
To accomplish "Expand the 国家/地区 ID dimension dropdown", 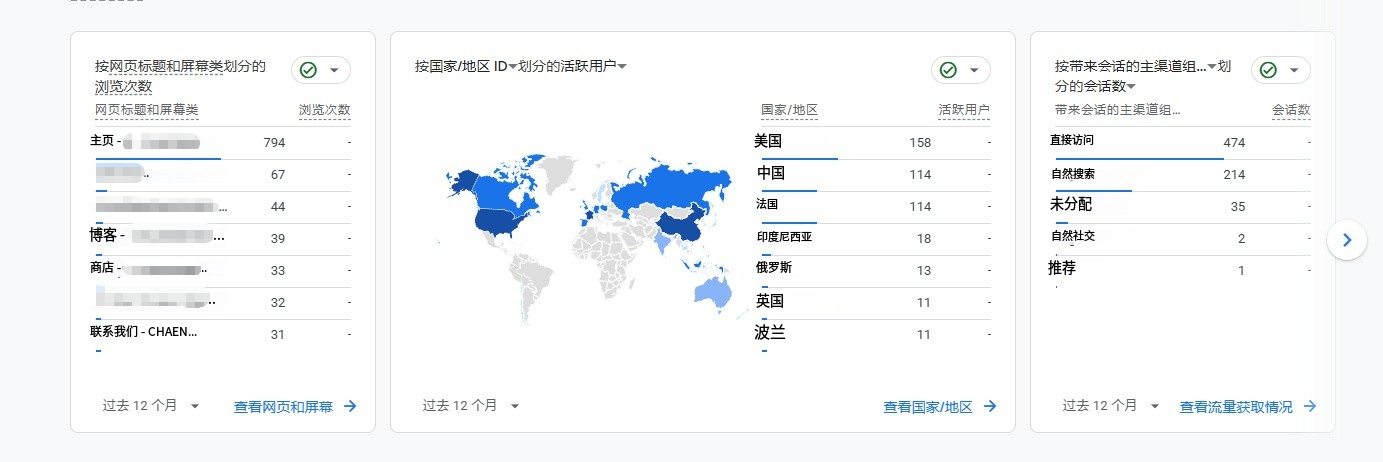I will (513, 67).
